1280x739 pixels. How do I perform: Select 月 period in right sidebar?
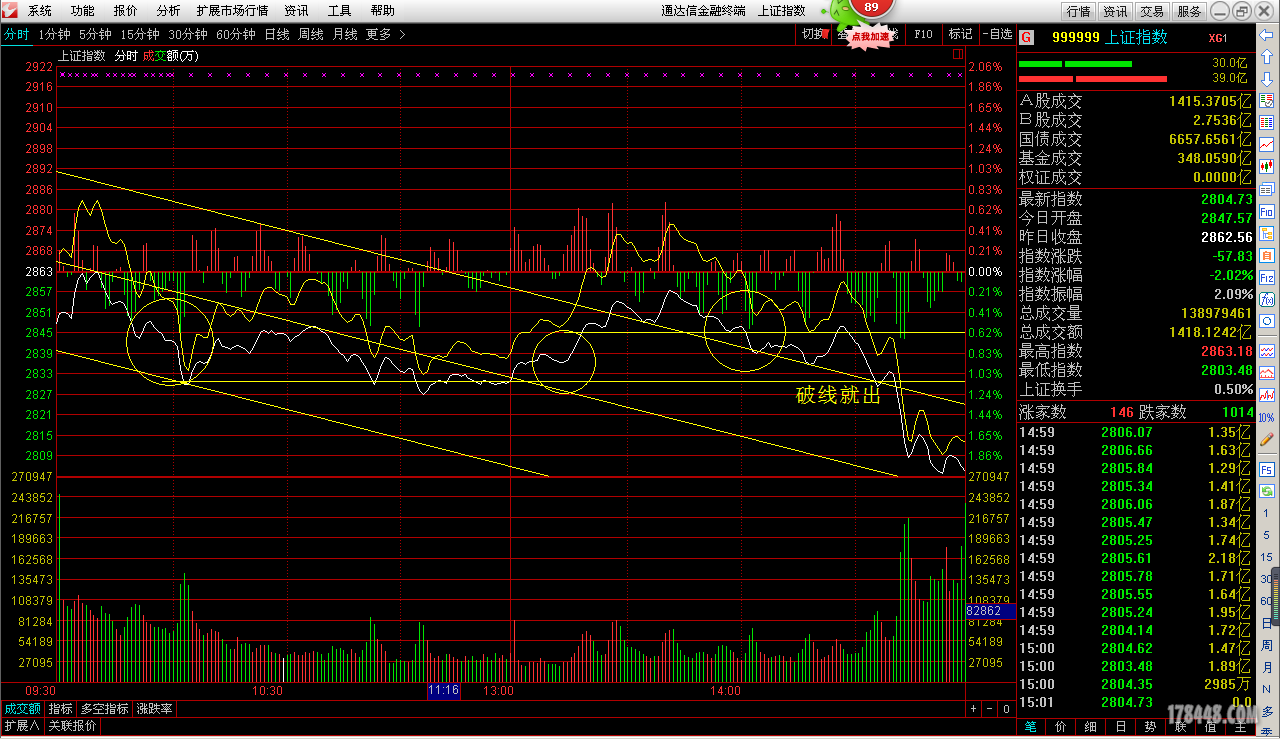click(x=1266, y=667)
